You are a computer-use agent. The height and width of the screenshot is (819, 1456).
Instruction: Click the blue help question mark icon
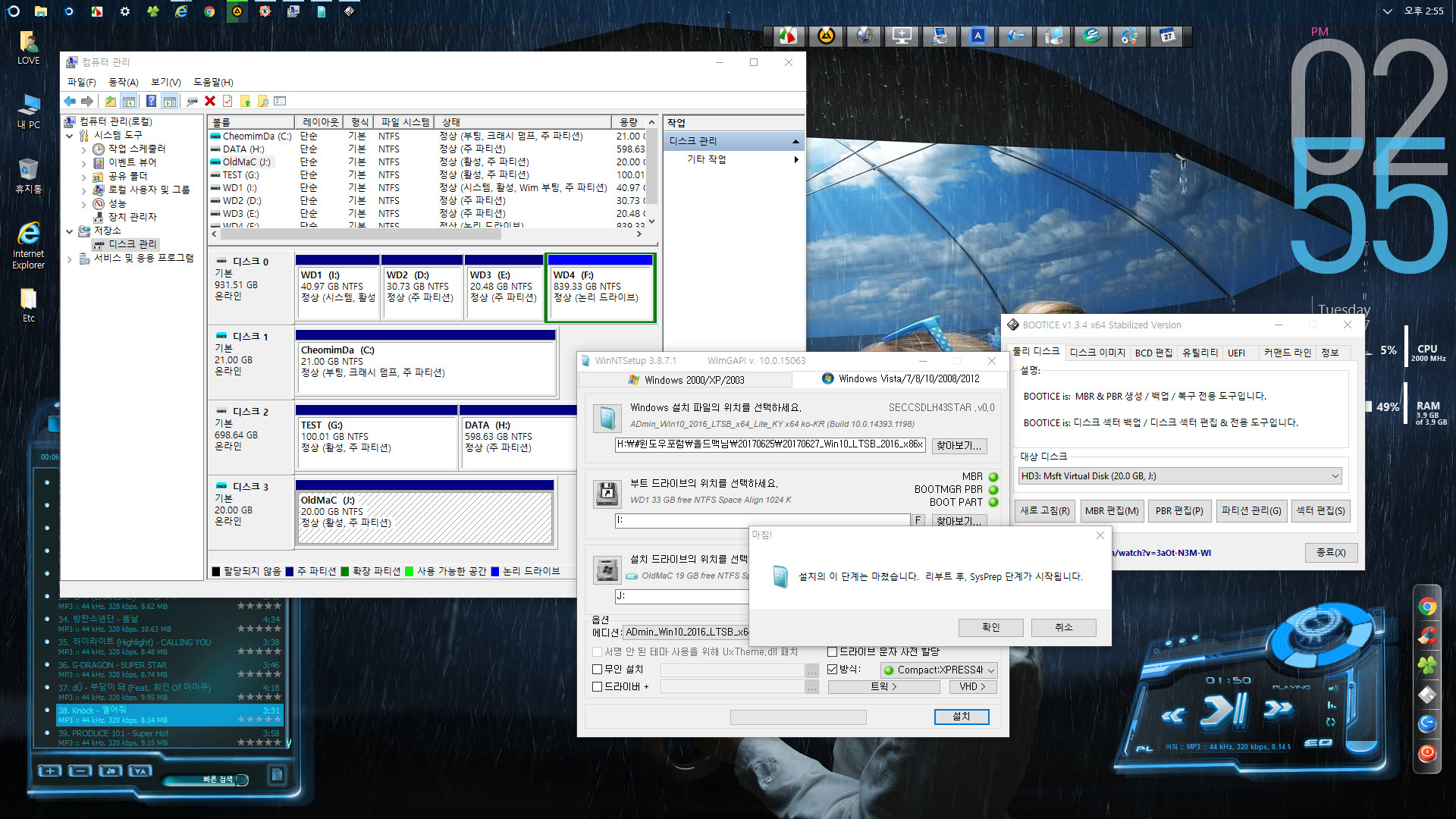point(151,102)
